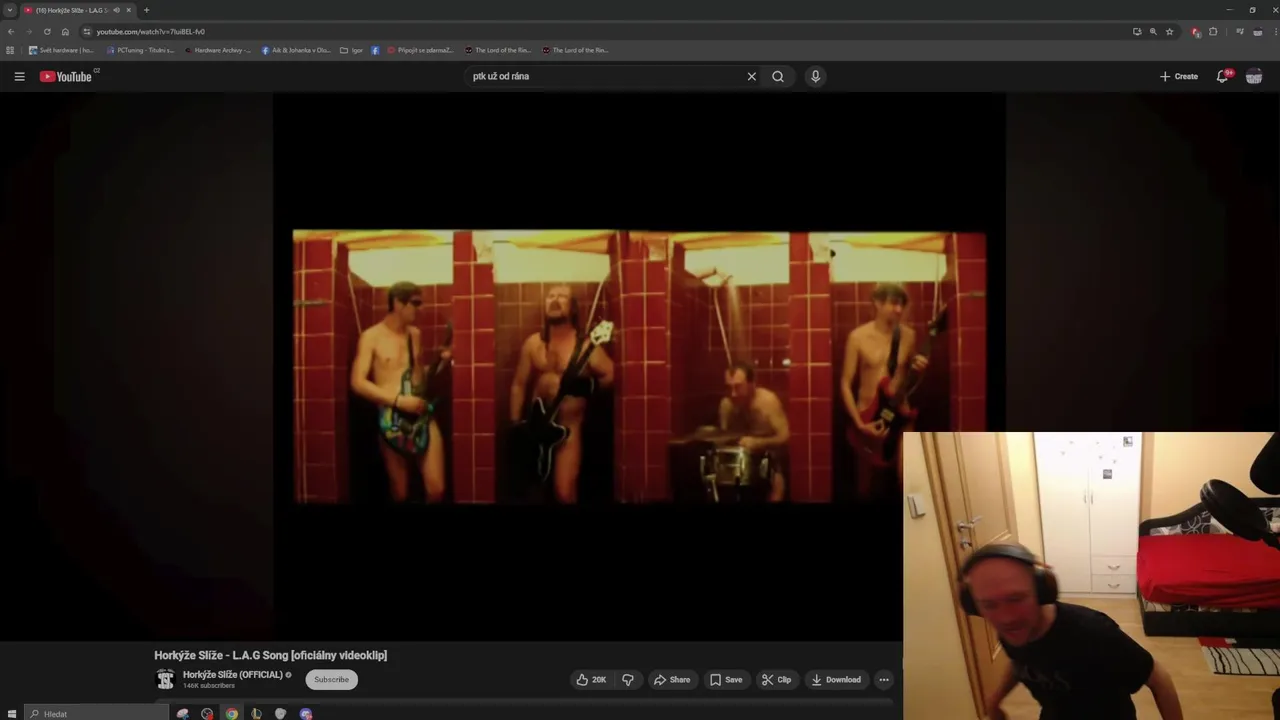Open the YouTube account avatar menu

[1254, 76]
